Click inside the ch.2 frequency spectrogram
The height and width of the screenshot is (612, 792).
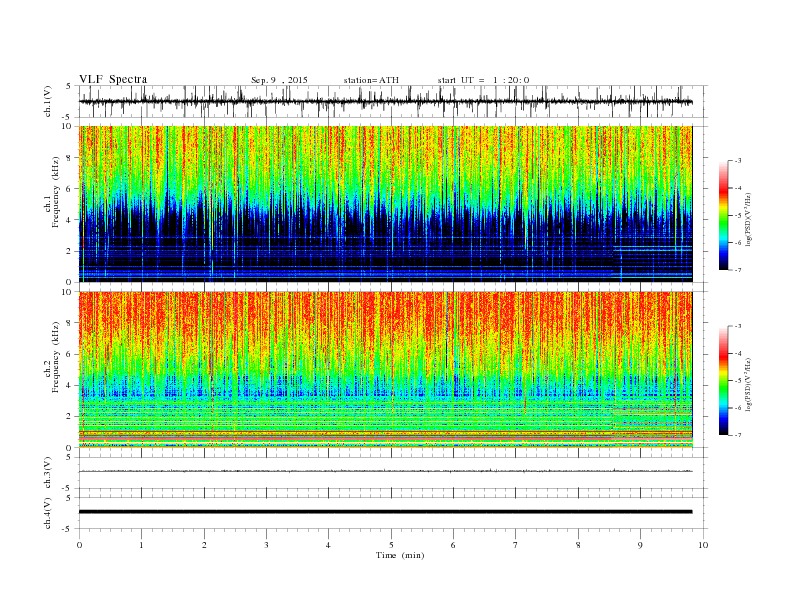[385, 370]
